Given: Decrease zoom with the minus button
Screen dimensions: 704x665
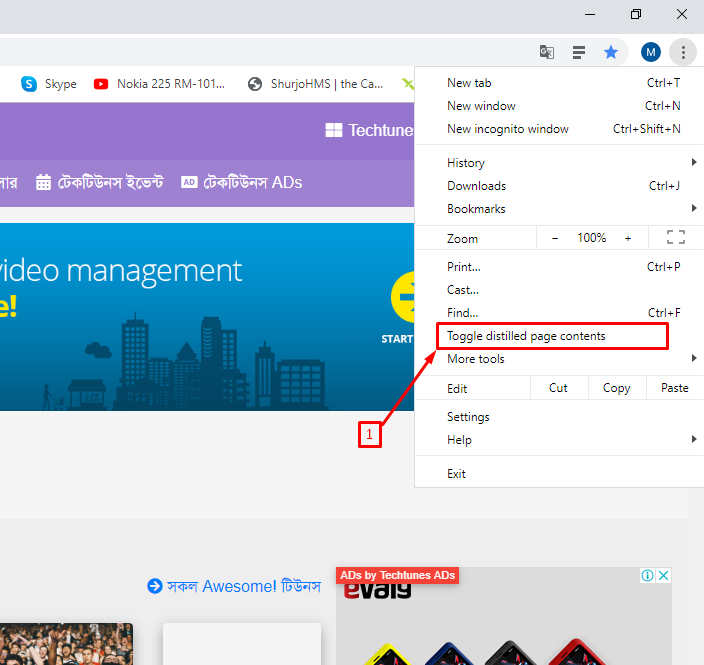Looking at the screenshot, I should pyautogui.click(x=555, y=238).
